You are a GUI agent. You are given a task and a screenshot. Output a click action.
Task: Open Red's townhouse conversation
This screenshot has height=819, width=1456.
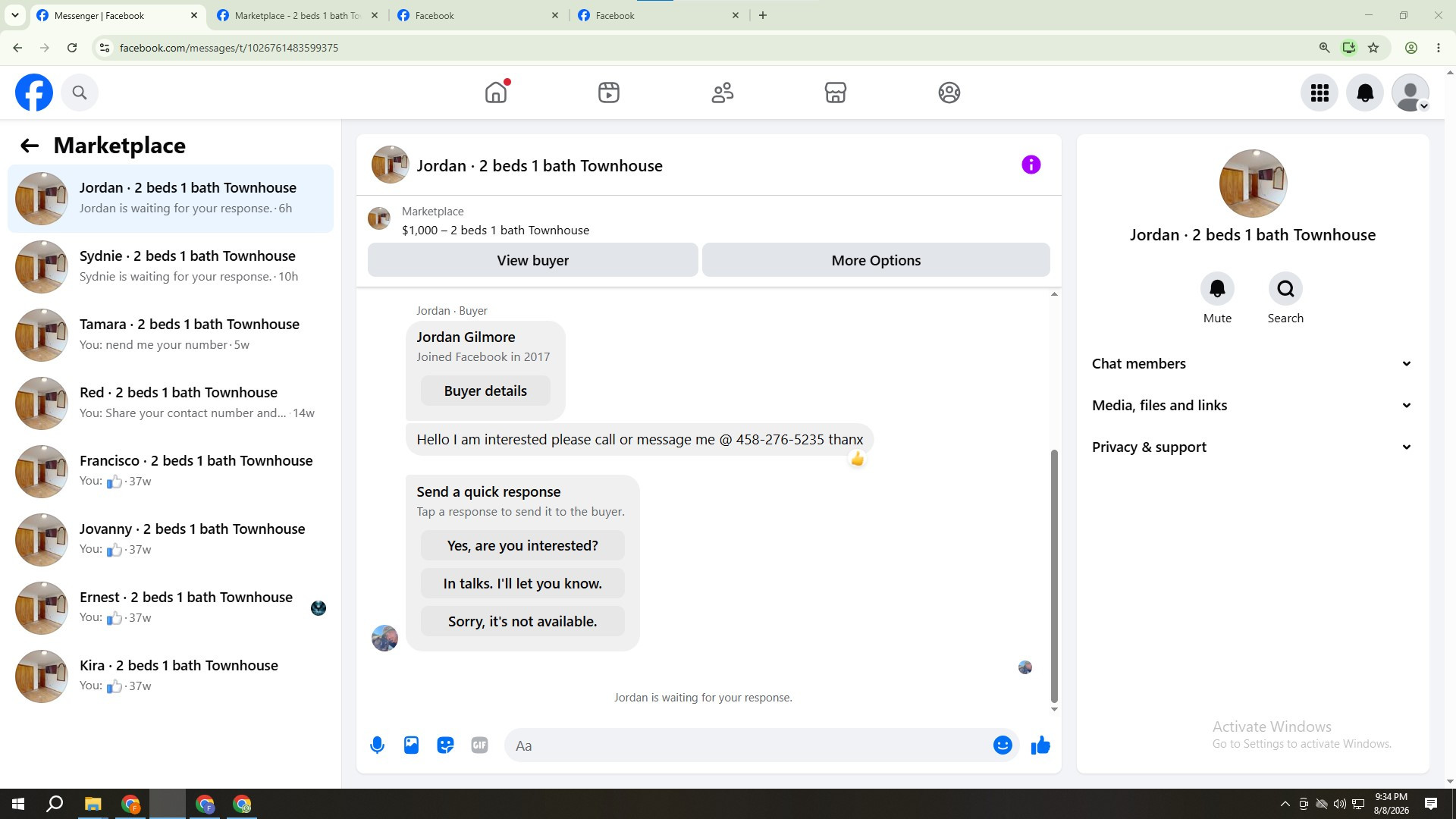(x=171, y=403)
